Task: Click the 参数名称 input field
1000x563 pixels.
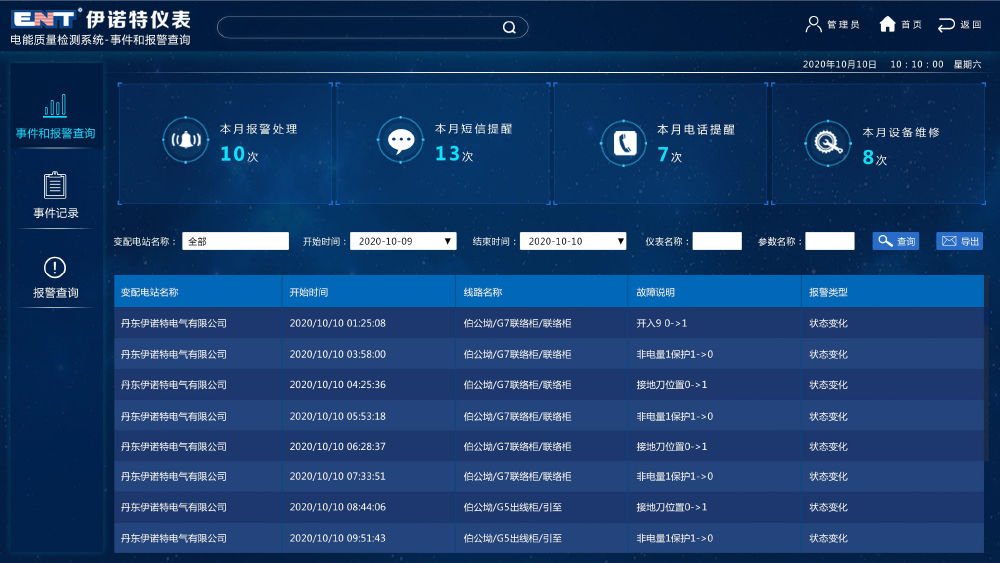Action: click(x=830, y=241)
